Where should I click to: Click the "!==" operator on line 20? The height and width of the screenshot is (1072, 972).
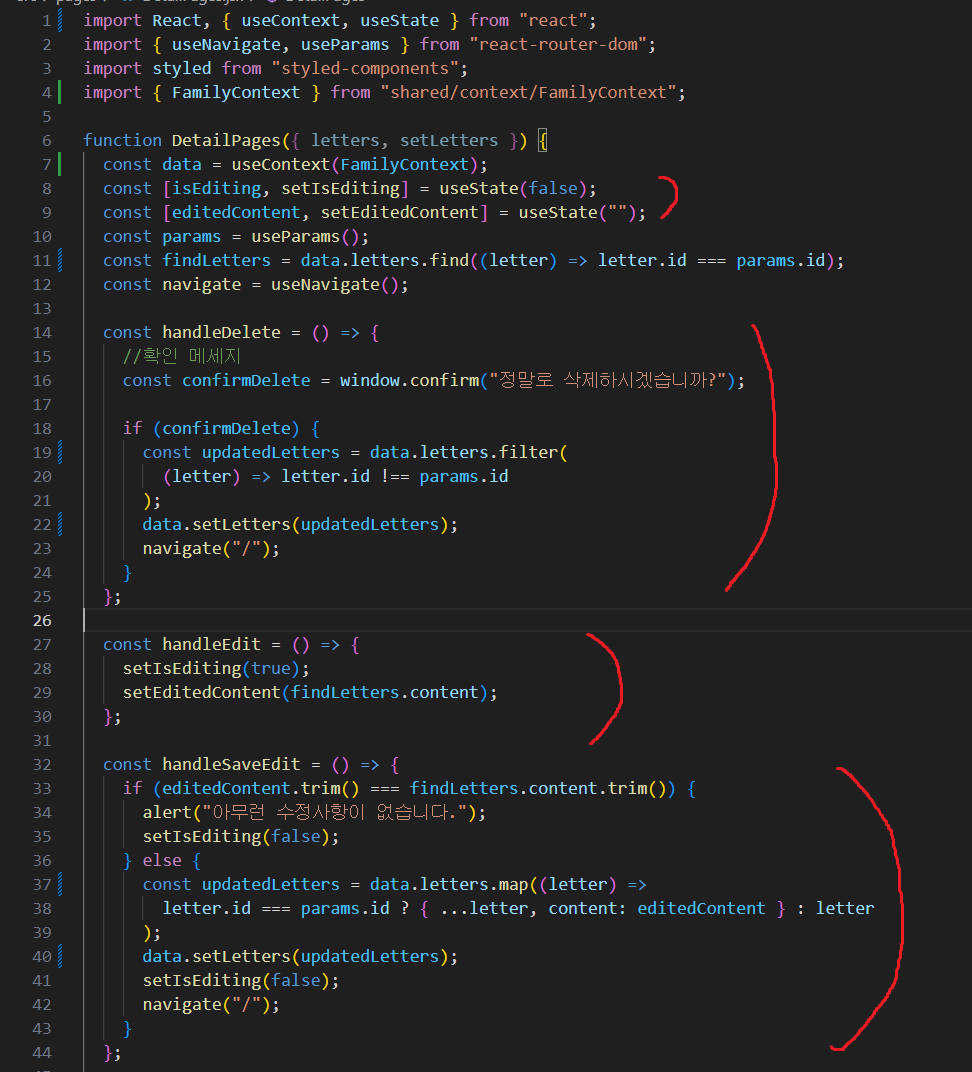pyautogui.click(x=394, y=477)
